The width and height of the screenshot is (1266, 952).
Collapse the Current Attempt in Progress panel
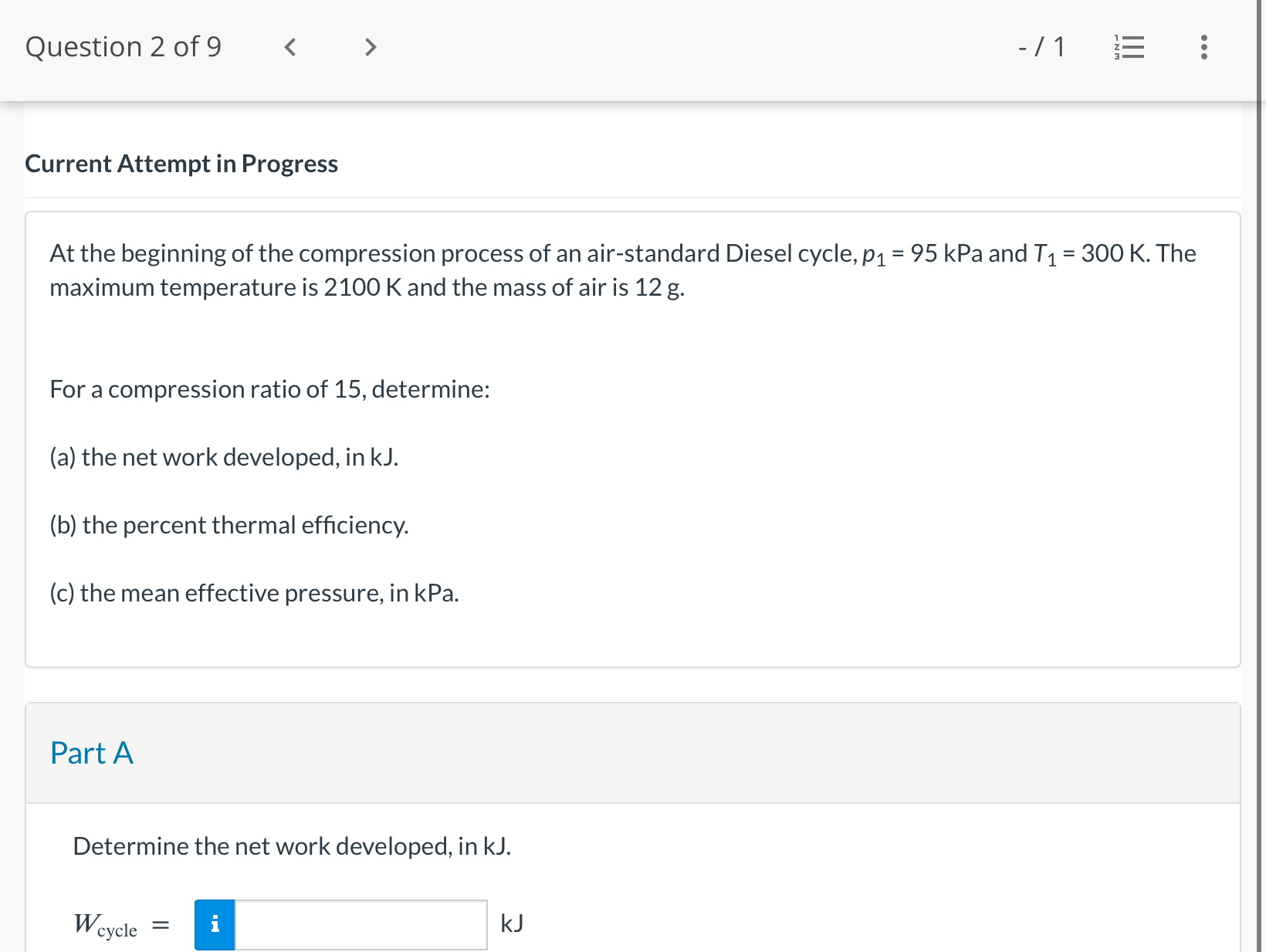pyautogui.click(x=182, y=164)
